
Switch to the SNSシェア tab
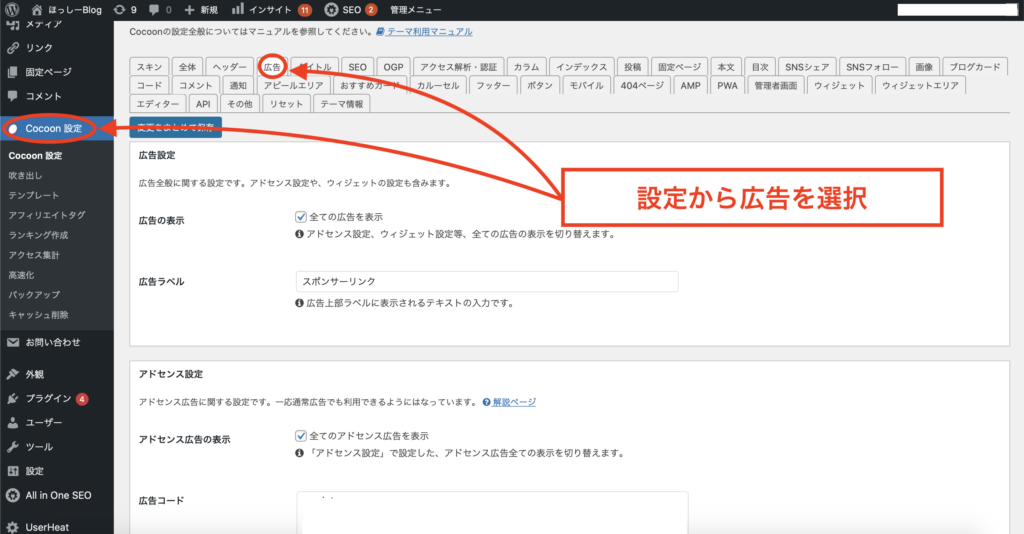click(807, 67)
